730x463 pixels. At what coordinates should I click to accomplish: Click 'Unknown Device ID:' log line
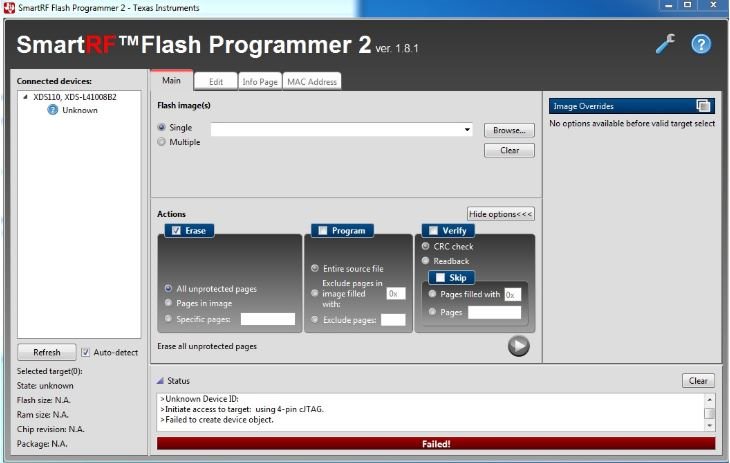pos(199,399)
